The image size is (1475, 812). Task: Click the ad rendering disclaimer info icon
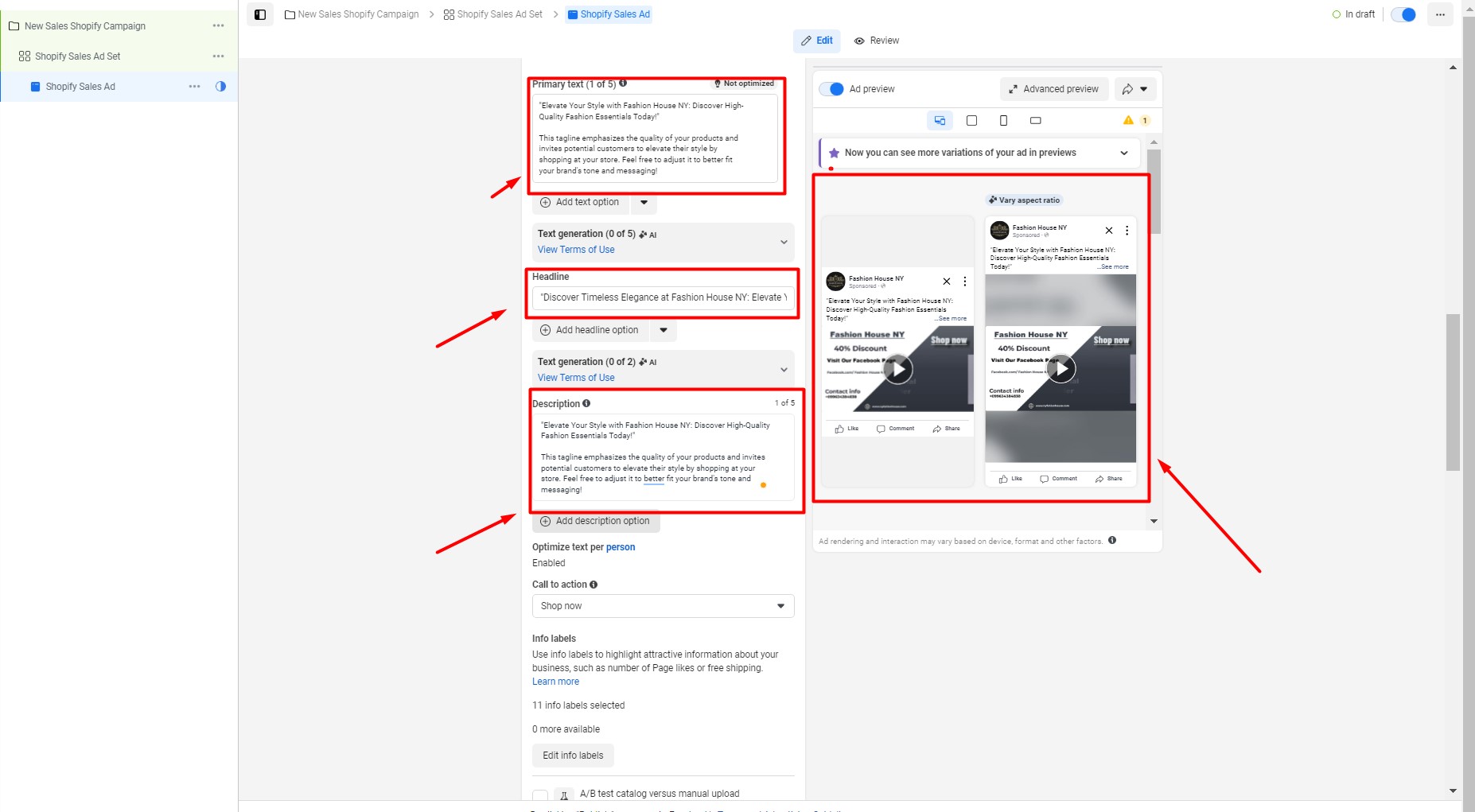pyautogui.click(x=1112, y=540)
